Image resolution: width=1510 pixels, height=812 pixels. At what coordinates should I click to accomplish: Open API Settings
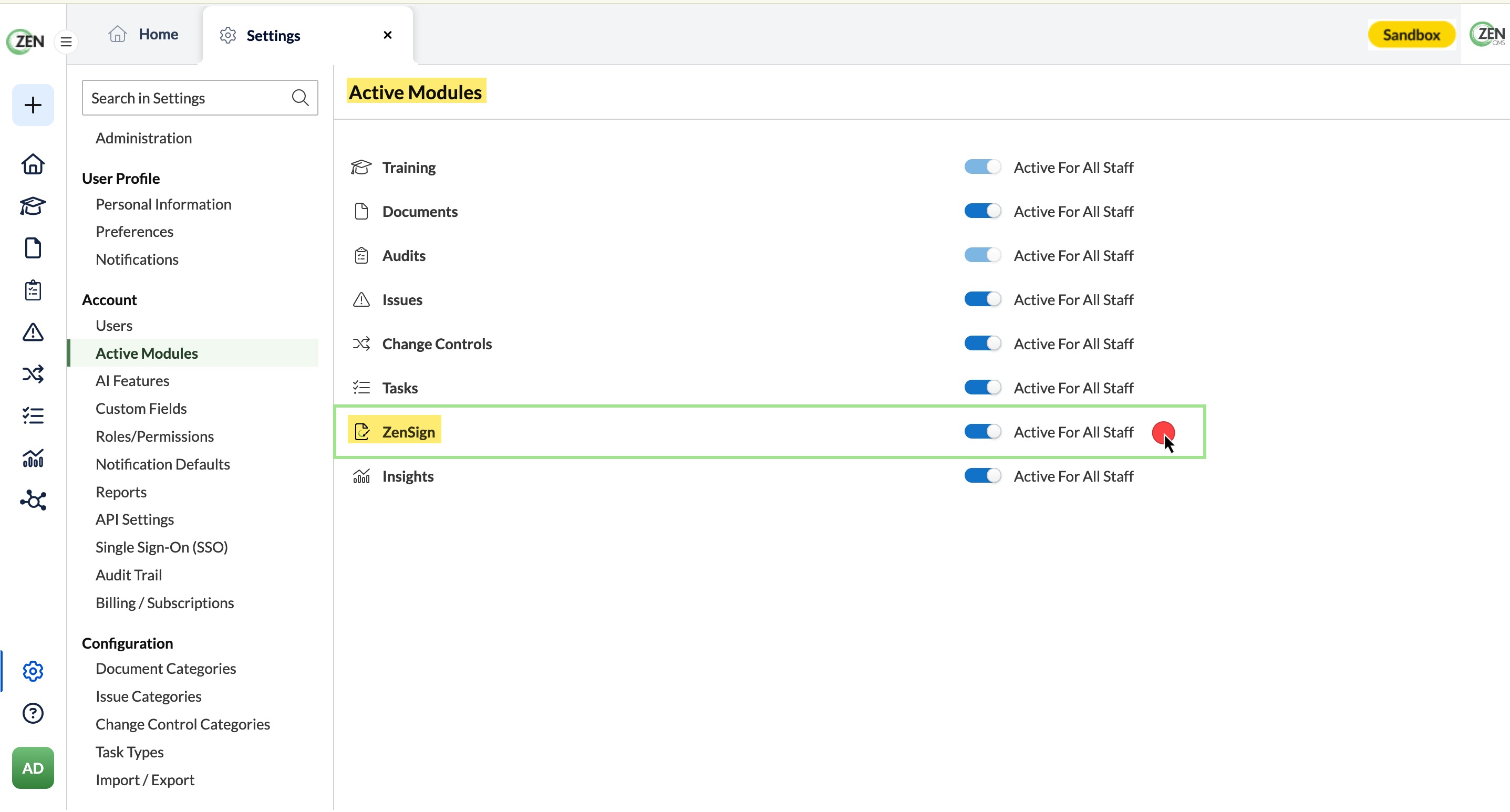pos(135,519)
